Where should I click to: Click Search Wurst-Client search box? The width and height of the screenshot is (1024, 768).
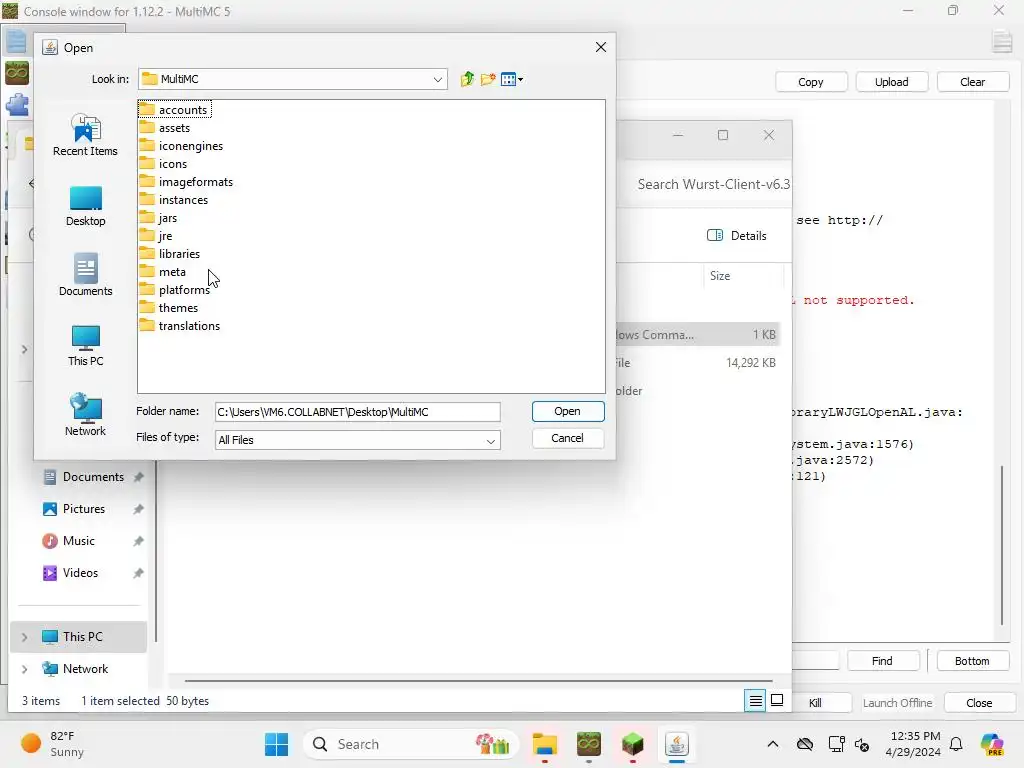pos(713,185)
